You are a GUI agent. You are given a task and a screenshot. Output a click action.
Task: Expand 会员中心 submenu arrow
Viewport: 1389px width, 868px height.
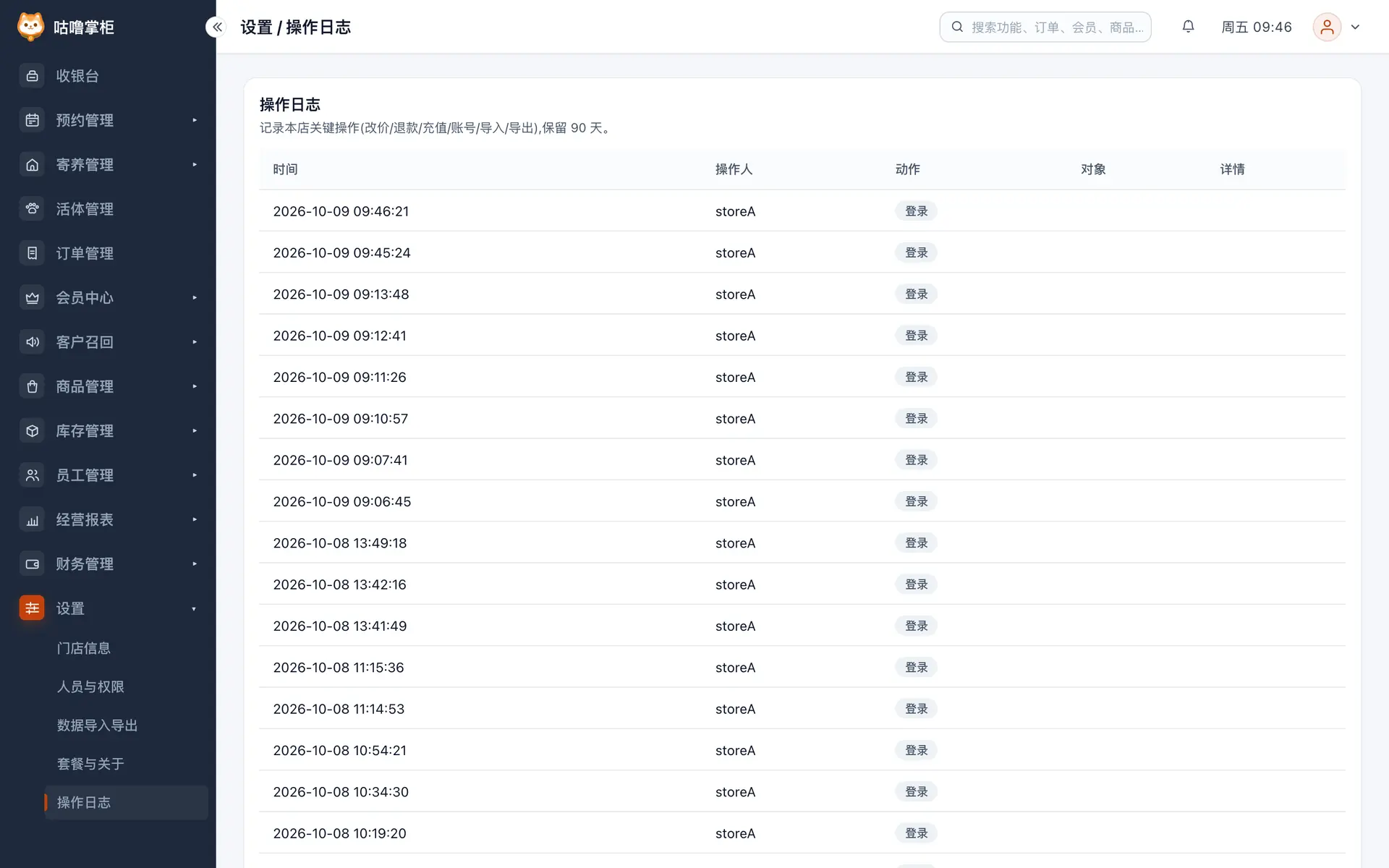(195, 298)
